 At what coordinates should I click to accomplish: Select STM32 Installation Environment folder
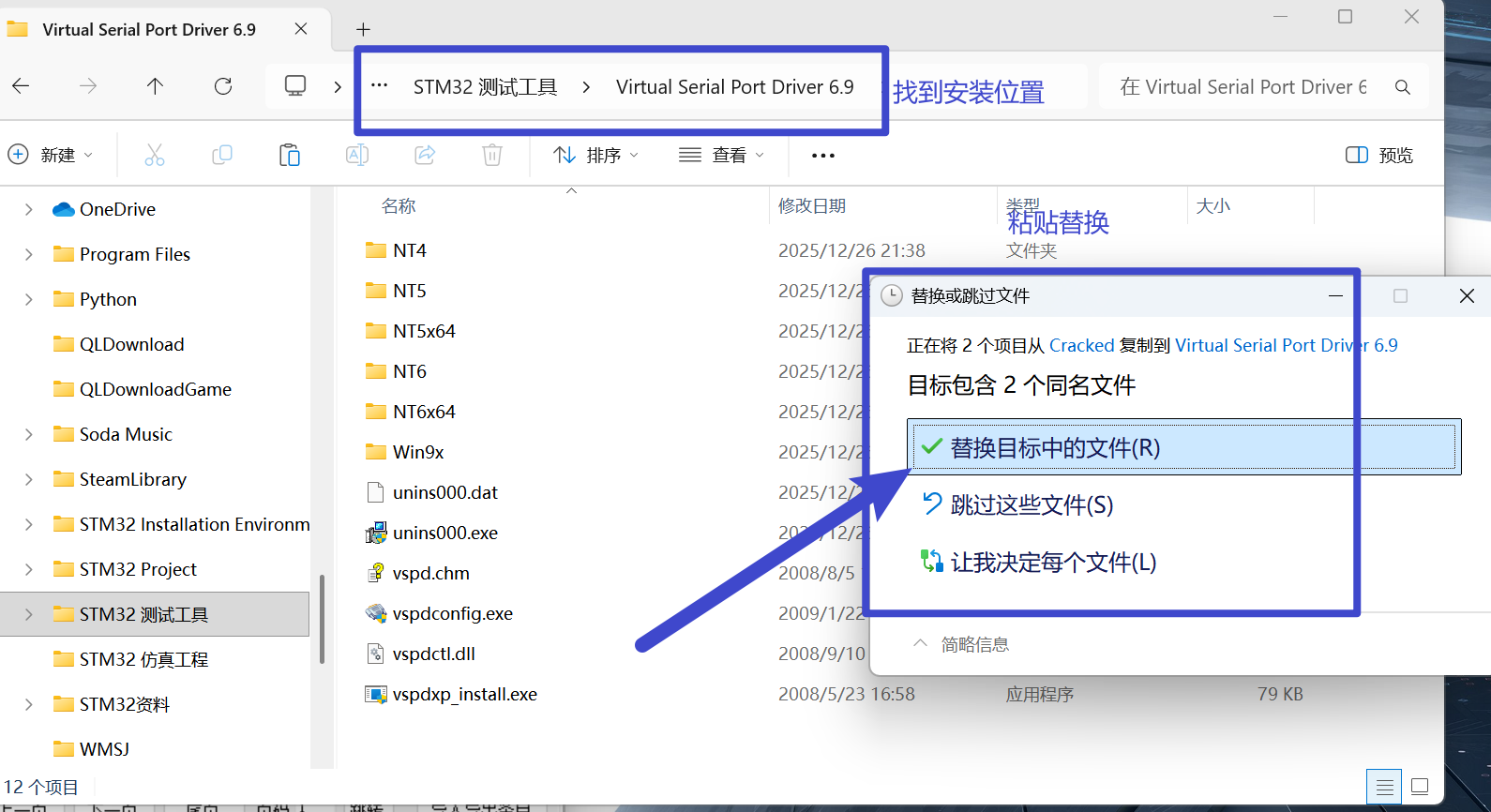point(194,524)
